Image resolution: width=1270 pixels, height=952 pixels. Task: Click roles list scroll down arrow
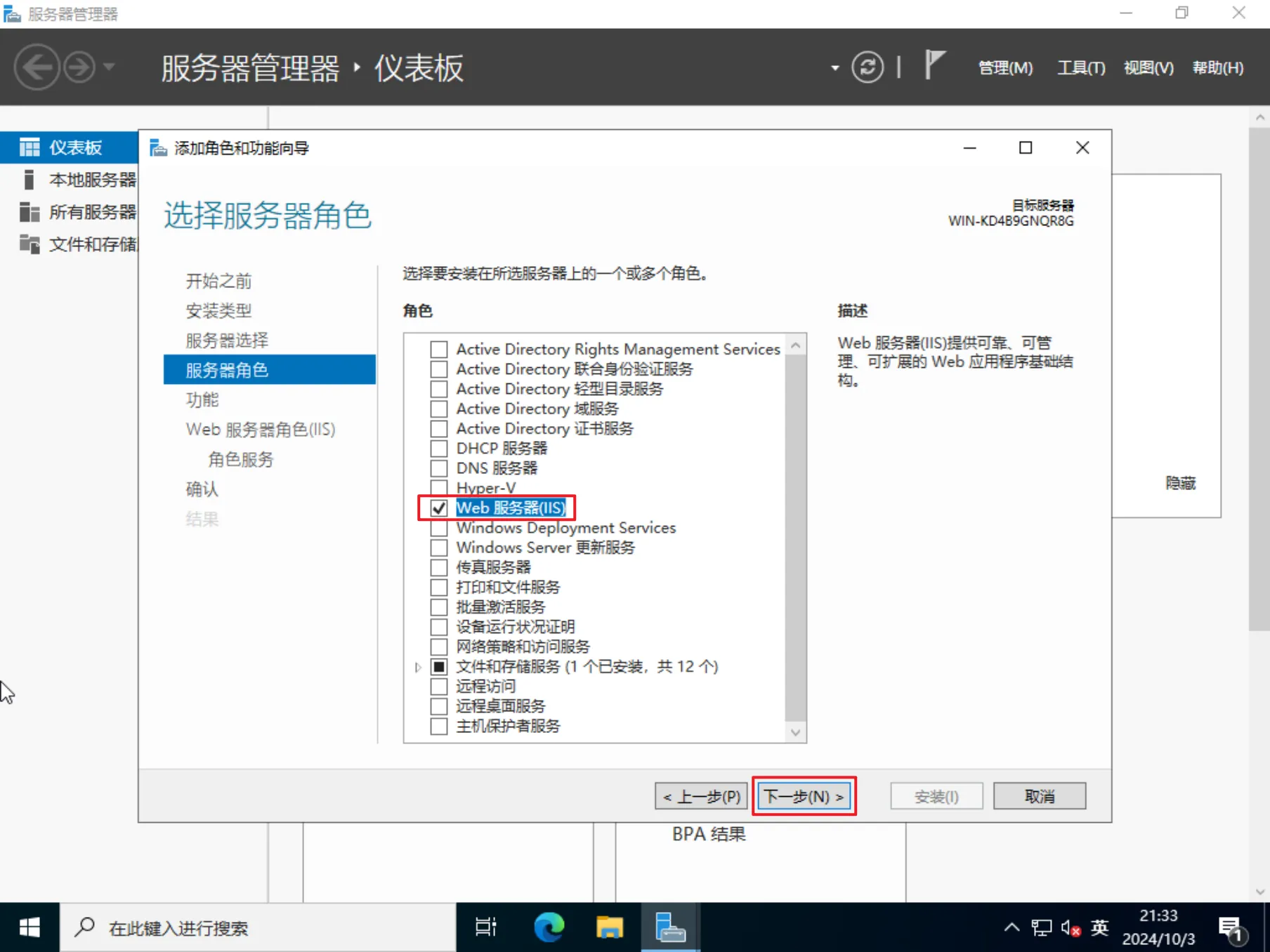(x=795, y=732)
